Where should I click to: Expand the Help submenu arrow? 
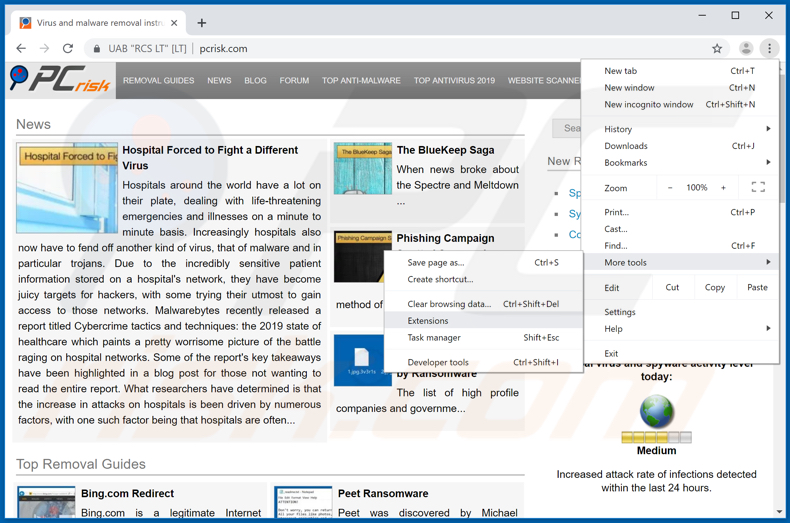click(x=768, y=329)
